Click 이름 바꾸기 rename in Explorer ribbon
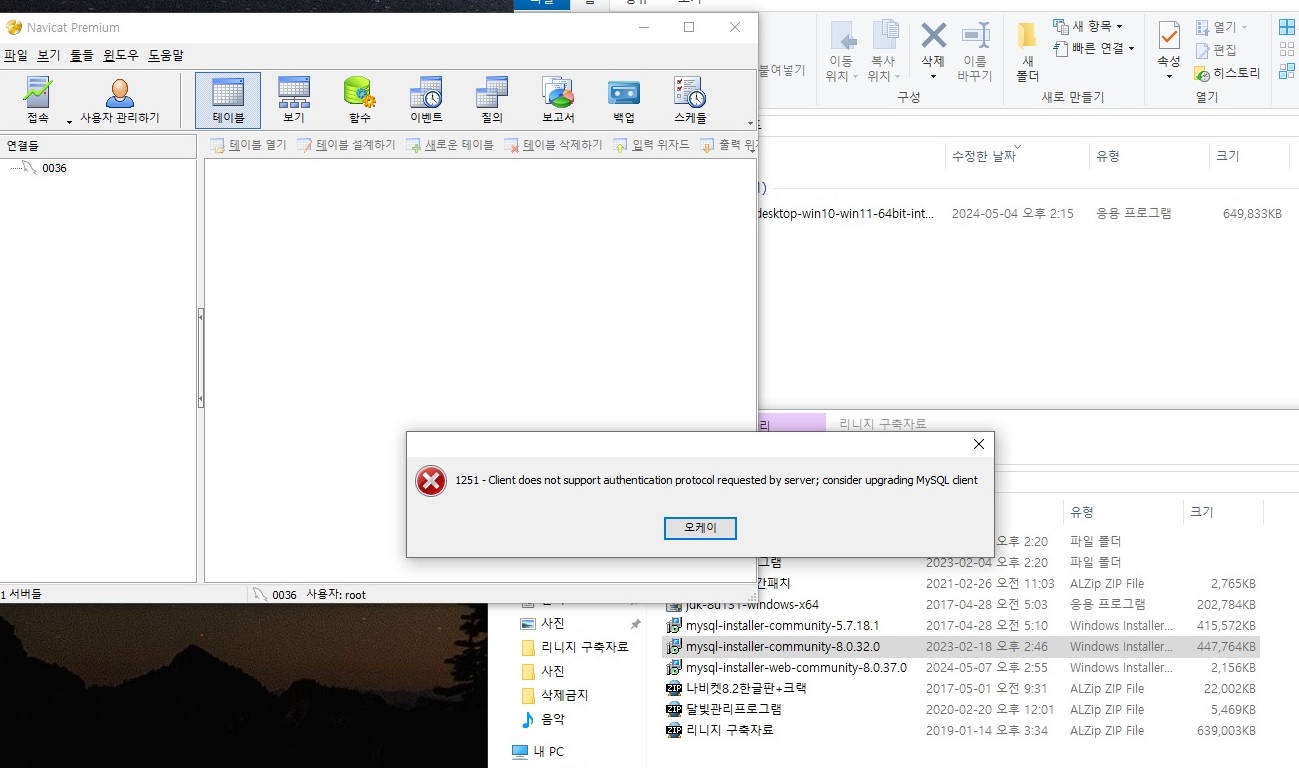Viewport: 1299px width, 768px height. coord(974,52)
